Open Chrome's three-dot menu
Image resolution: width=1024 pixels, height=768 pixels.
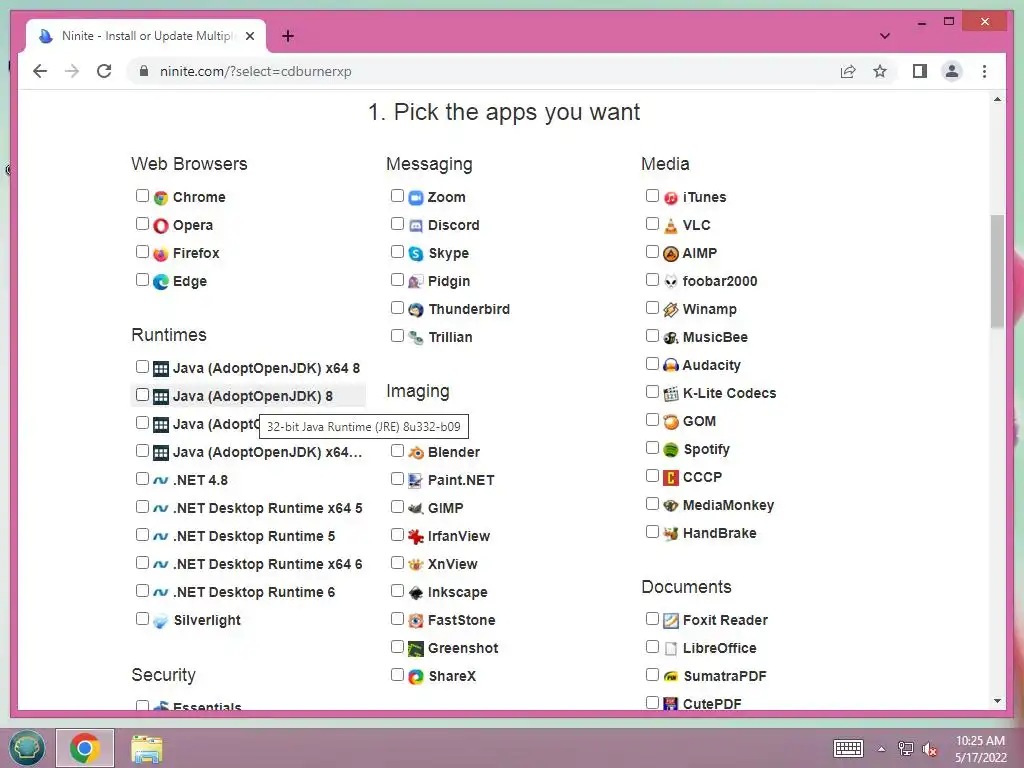[984, 71]
